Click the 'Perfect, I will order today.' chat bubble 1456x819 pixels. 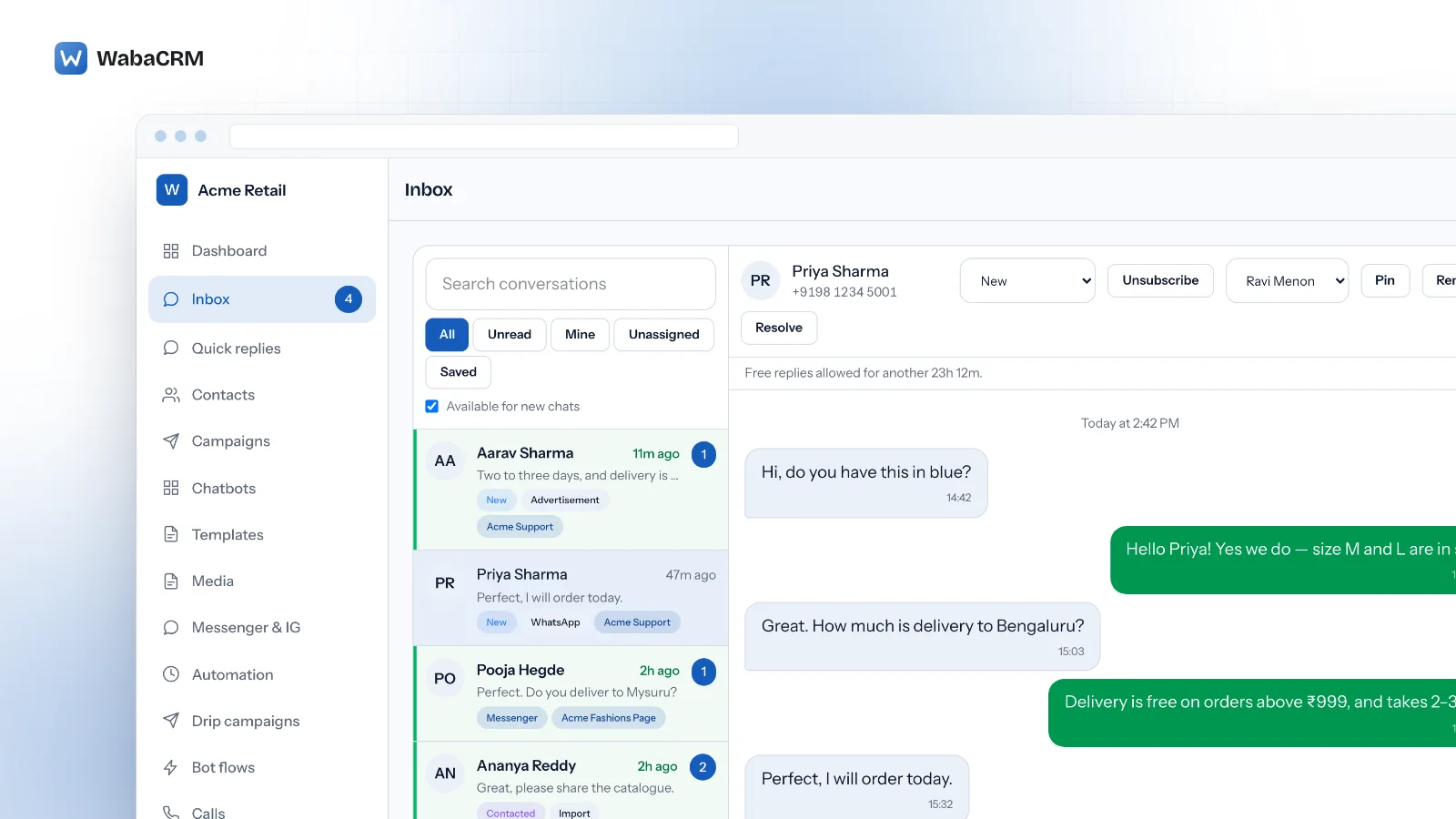click(x=857, y=787)
